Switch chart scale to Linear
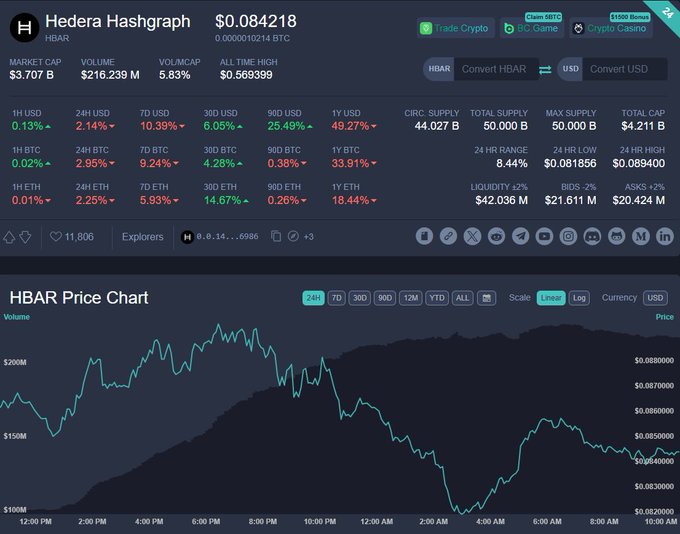Image resolution: width=680 pixels, height=534 pixels. 551,298
